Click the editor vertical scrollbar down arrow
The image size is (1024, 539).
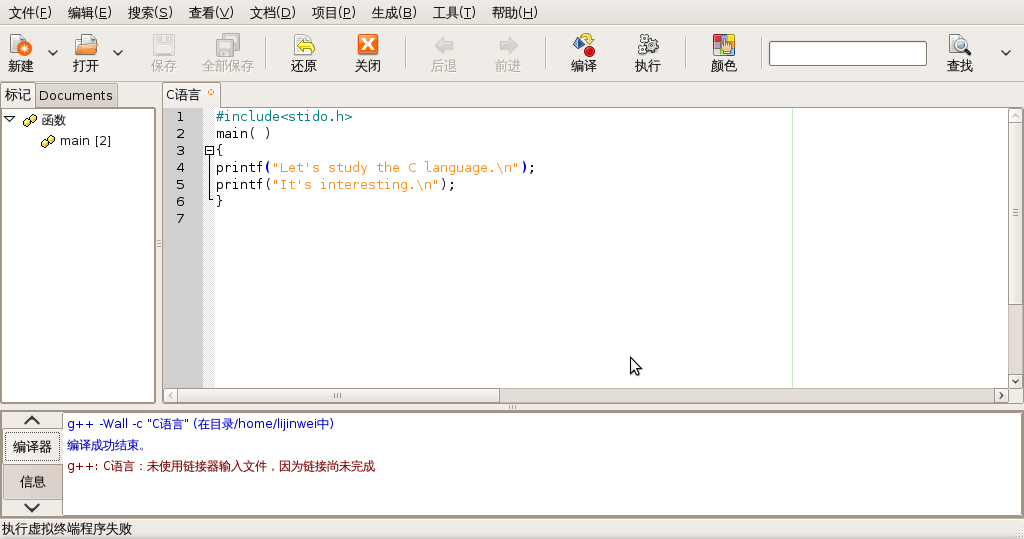click(x=1015, y=381)
